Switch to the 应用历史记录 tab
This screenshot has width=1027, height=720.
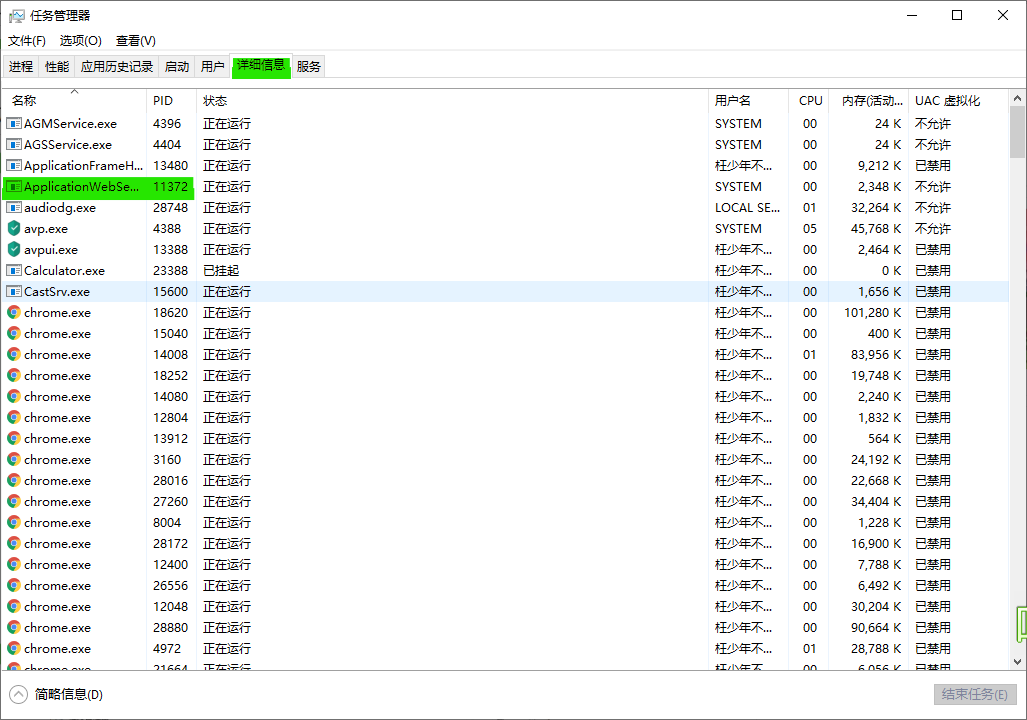point(117,66)
